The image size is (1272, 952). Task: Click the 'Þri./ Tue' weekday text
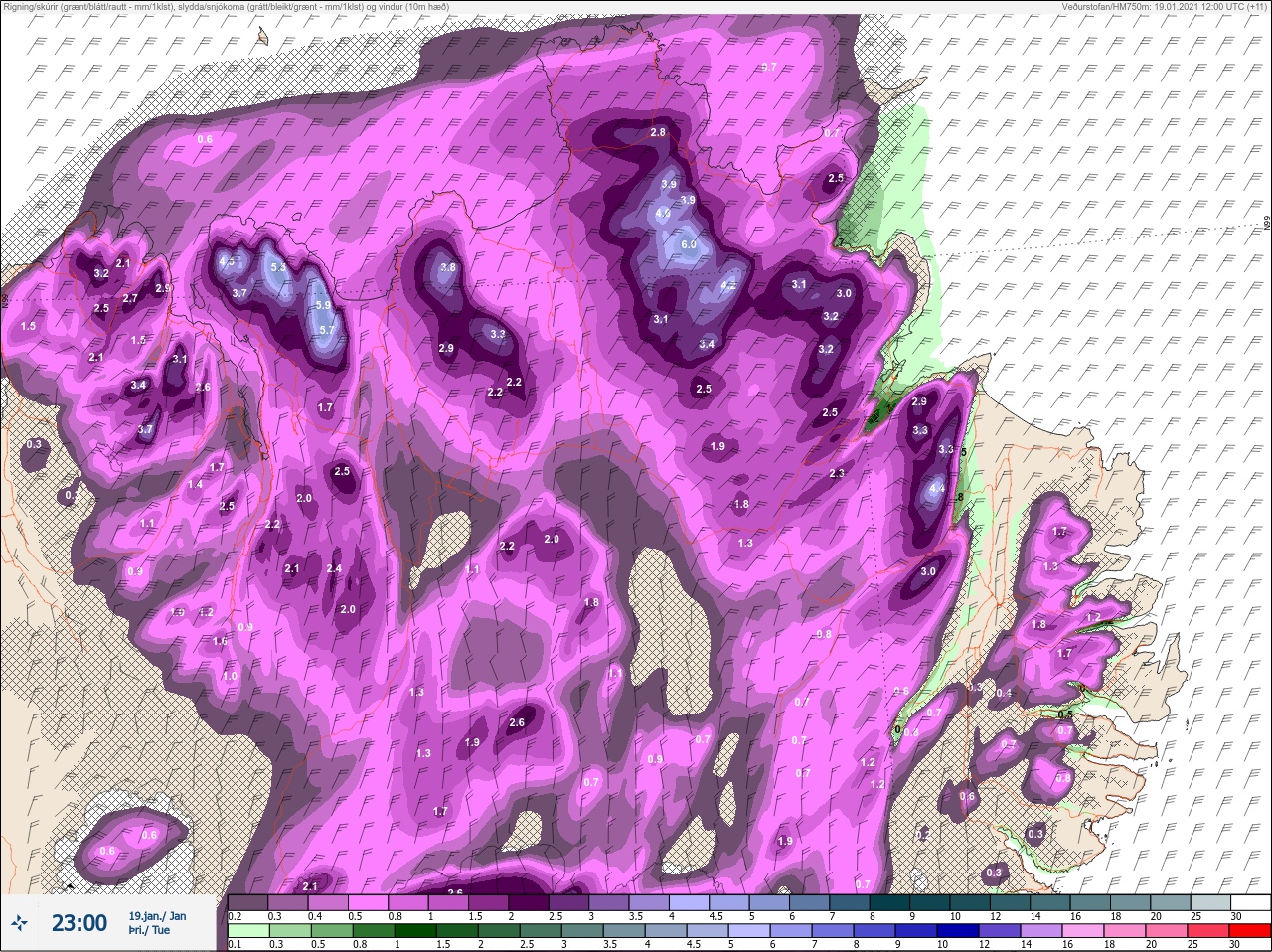[148, 931]
